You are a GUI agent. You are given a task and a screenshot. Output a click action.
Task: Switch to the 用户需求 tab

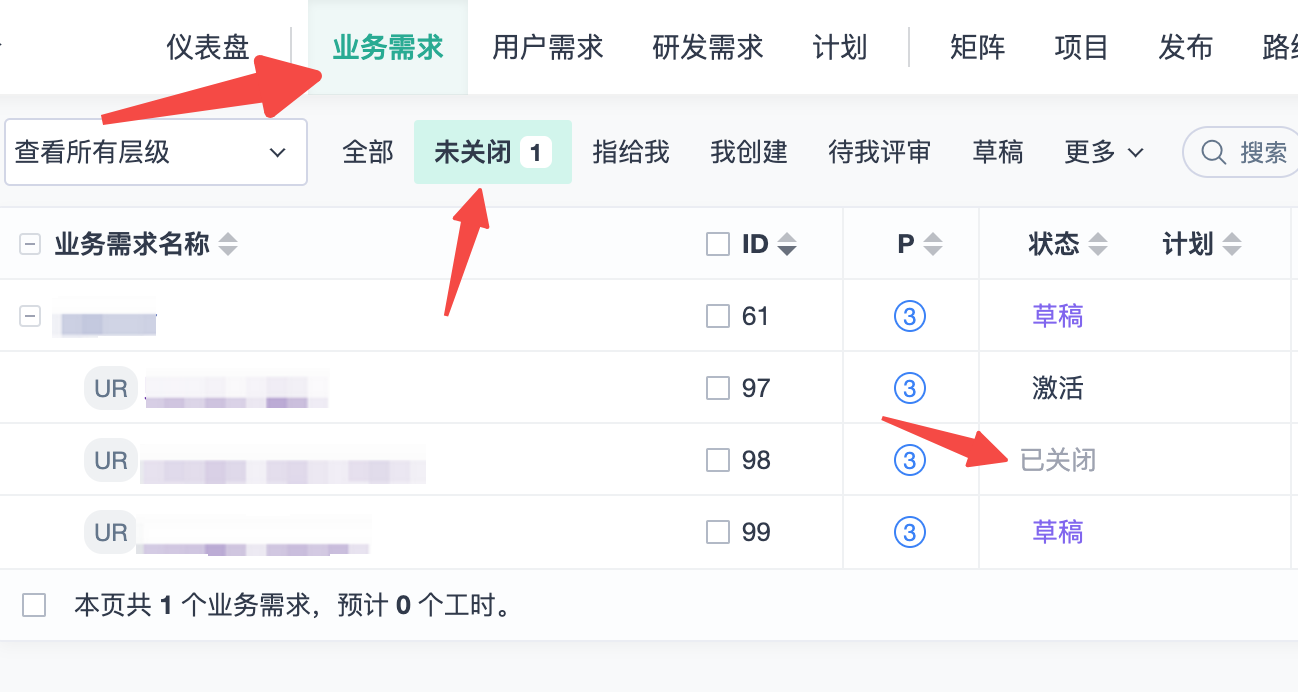(548, 47)
